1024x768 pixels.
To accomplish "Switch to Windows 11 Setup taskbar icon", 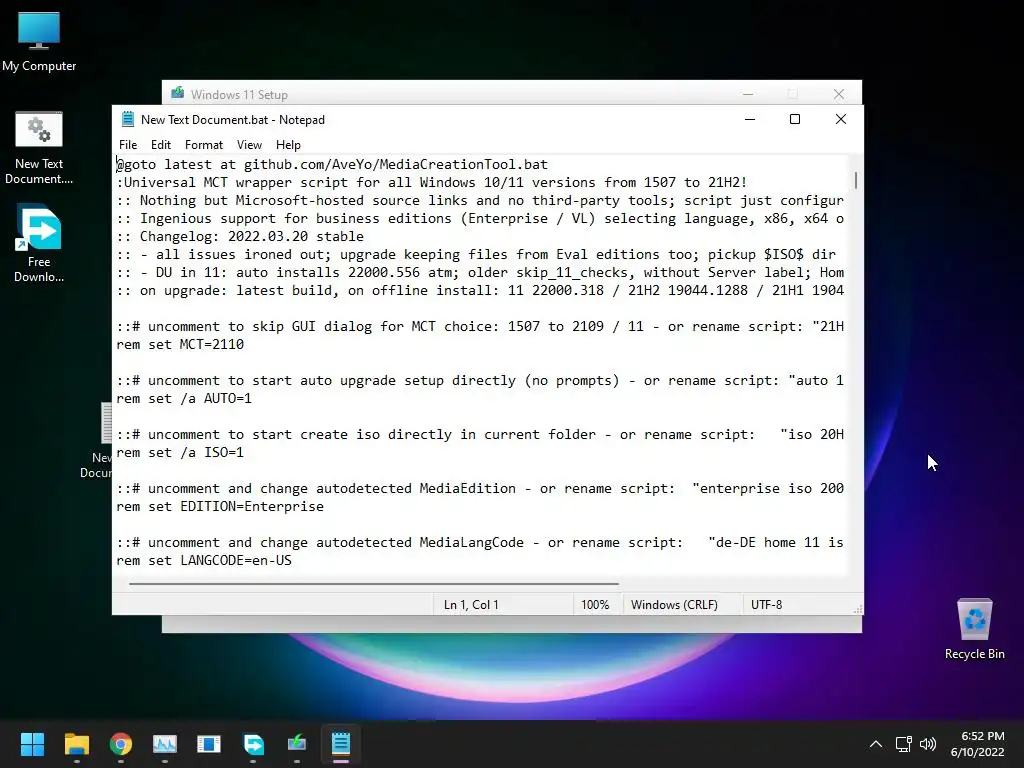I will pos(297,744).
